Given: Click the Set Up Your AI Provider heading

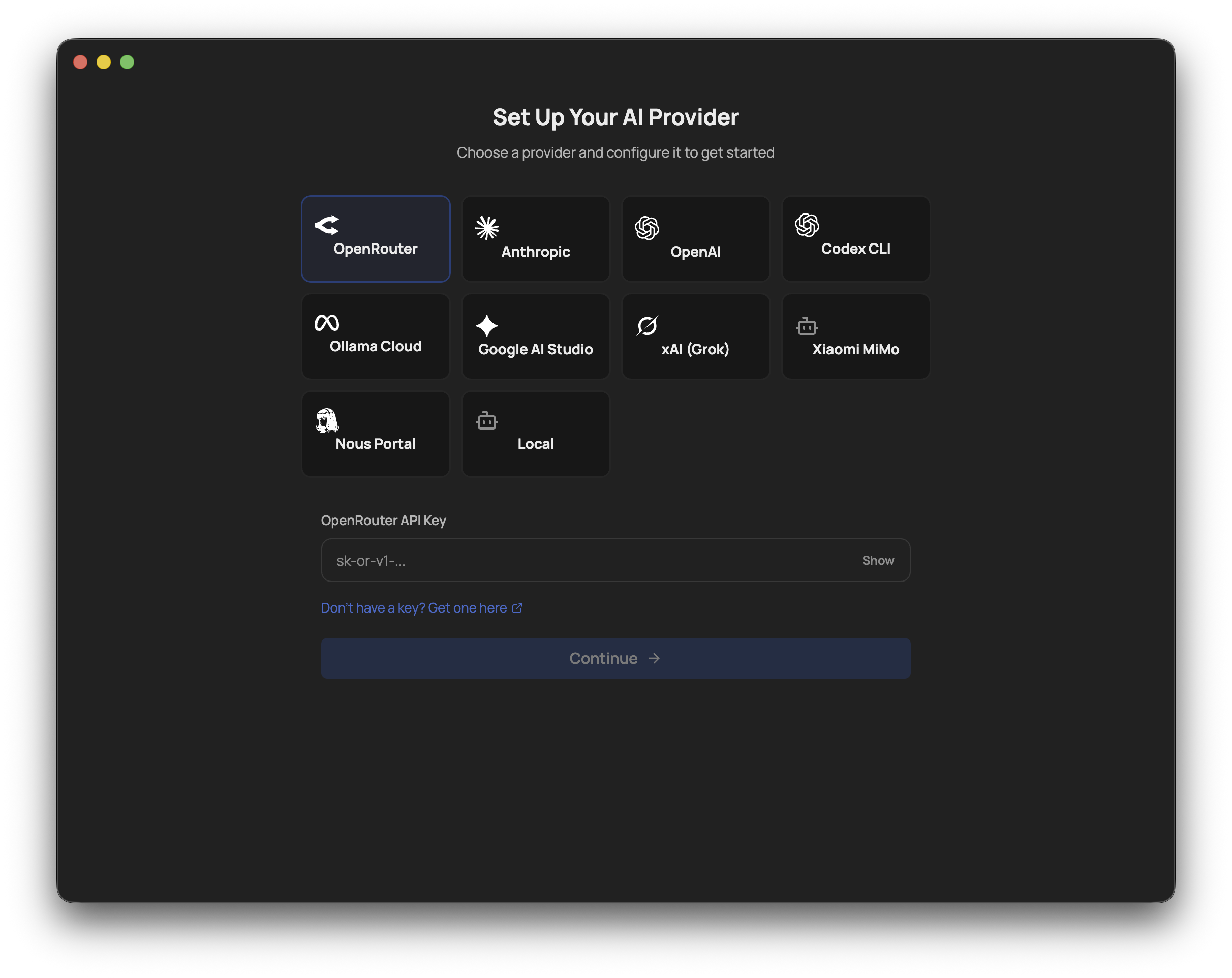Looking at the screenshot, I should coord(615,117).
